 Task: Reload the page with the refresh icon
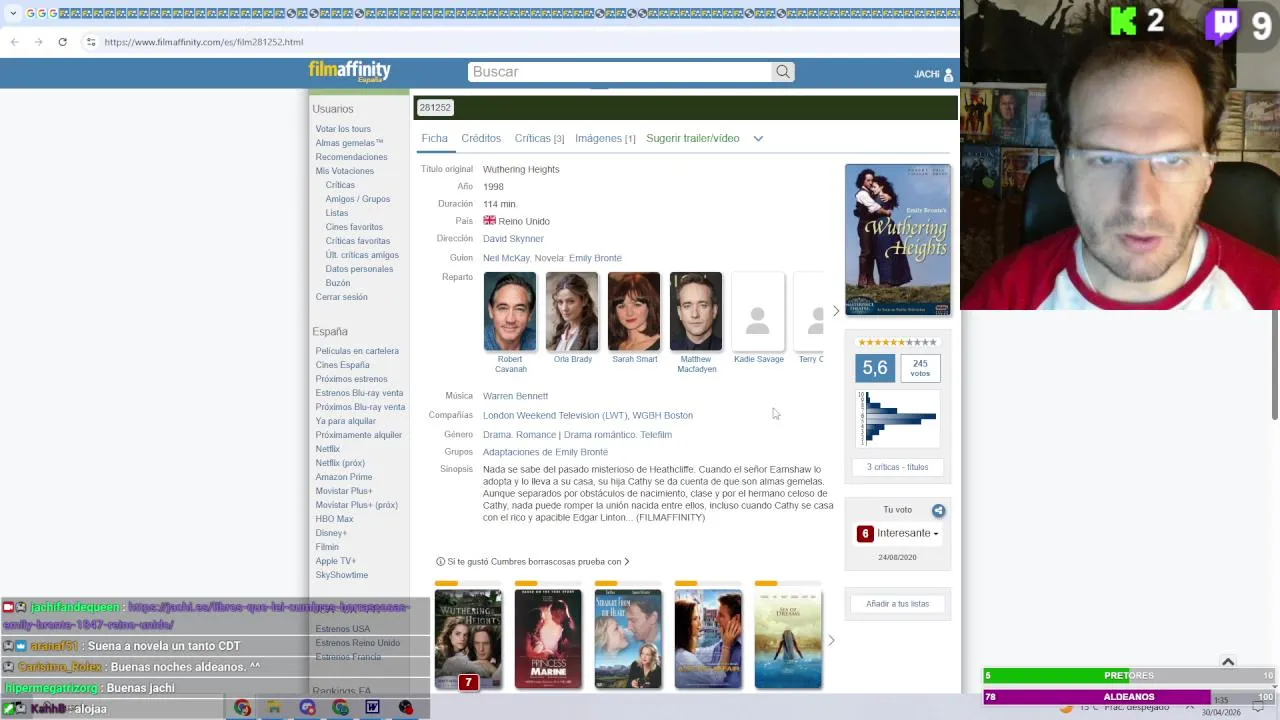[x=62, y=42]
